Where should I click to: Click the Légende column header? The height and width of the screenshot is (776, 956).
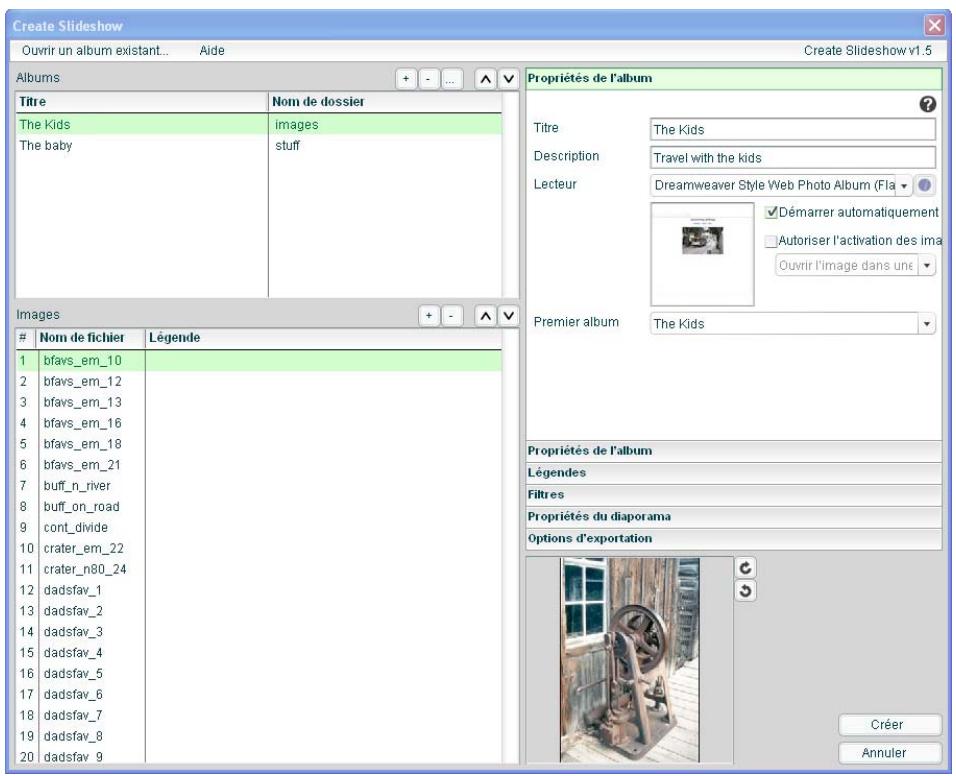[323, 338]
